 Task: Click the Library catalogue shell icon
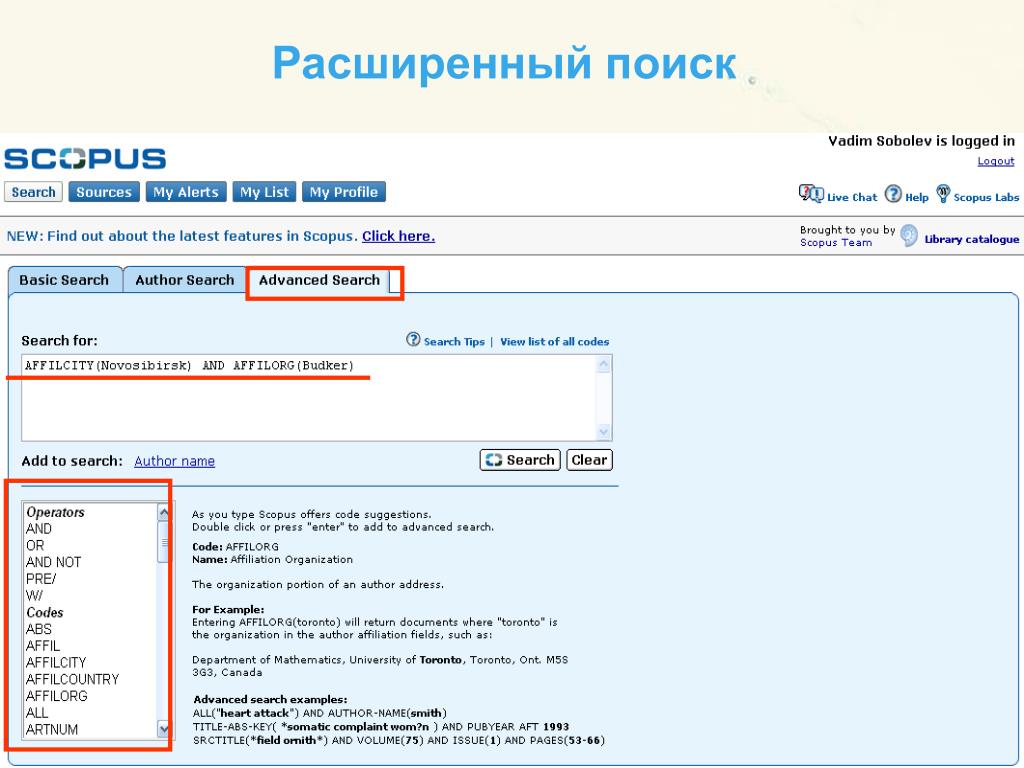click(x=908, y=236)
